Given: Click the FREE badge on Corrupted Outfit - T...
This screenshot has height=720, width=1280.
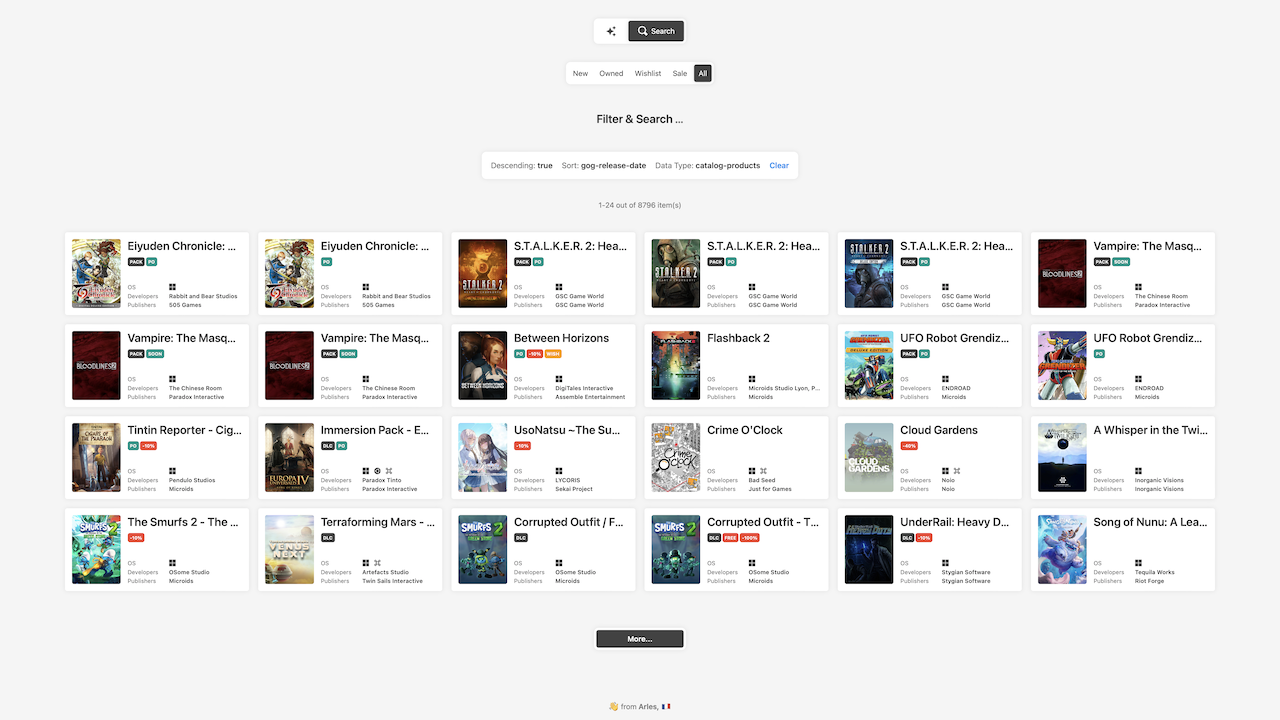Looking at the screenshot, I should point(730,538).
